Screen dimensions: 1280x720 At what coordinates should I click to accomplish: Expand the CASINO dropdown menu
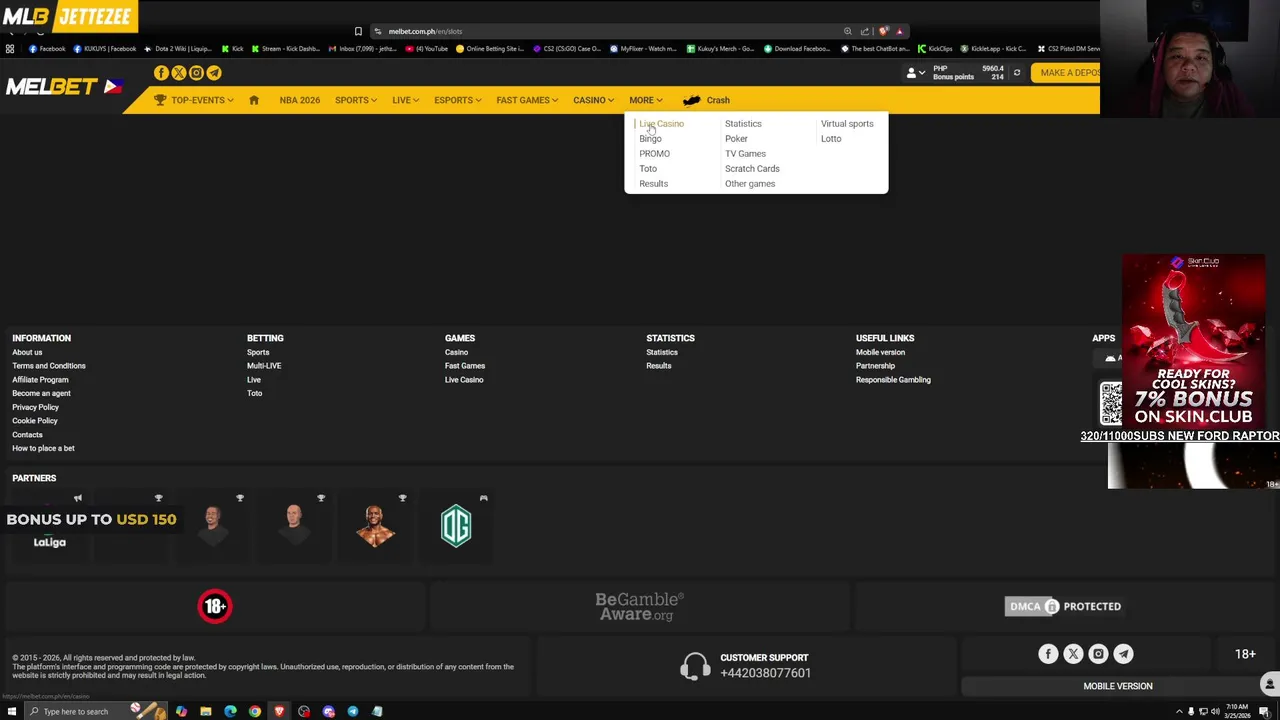[x=594, y=100]
